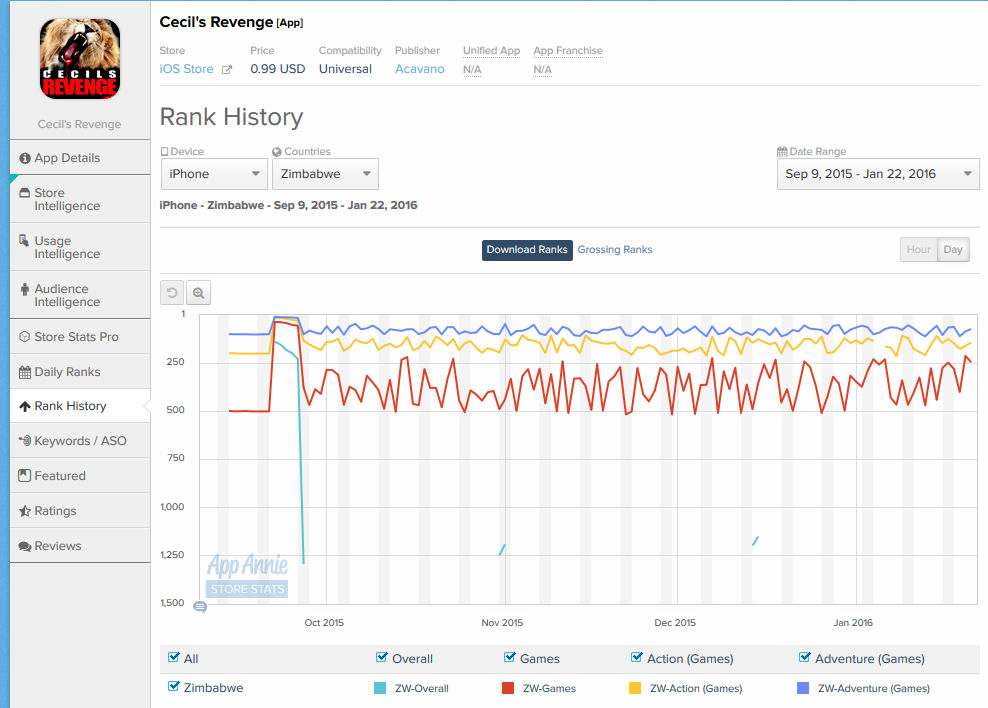
Task: Click the App Franchise N/A value
Action: click(x=543, y=69)
